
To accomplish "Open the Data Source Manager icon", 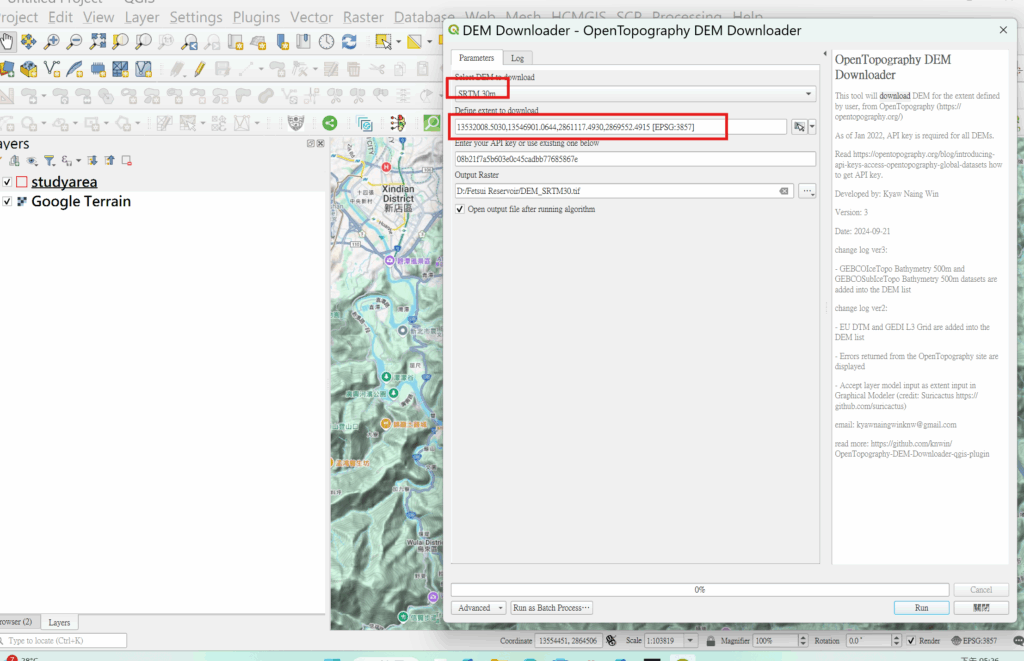I will tap(7, 69).
